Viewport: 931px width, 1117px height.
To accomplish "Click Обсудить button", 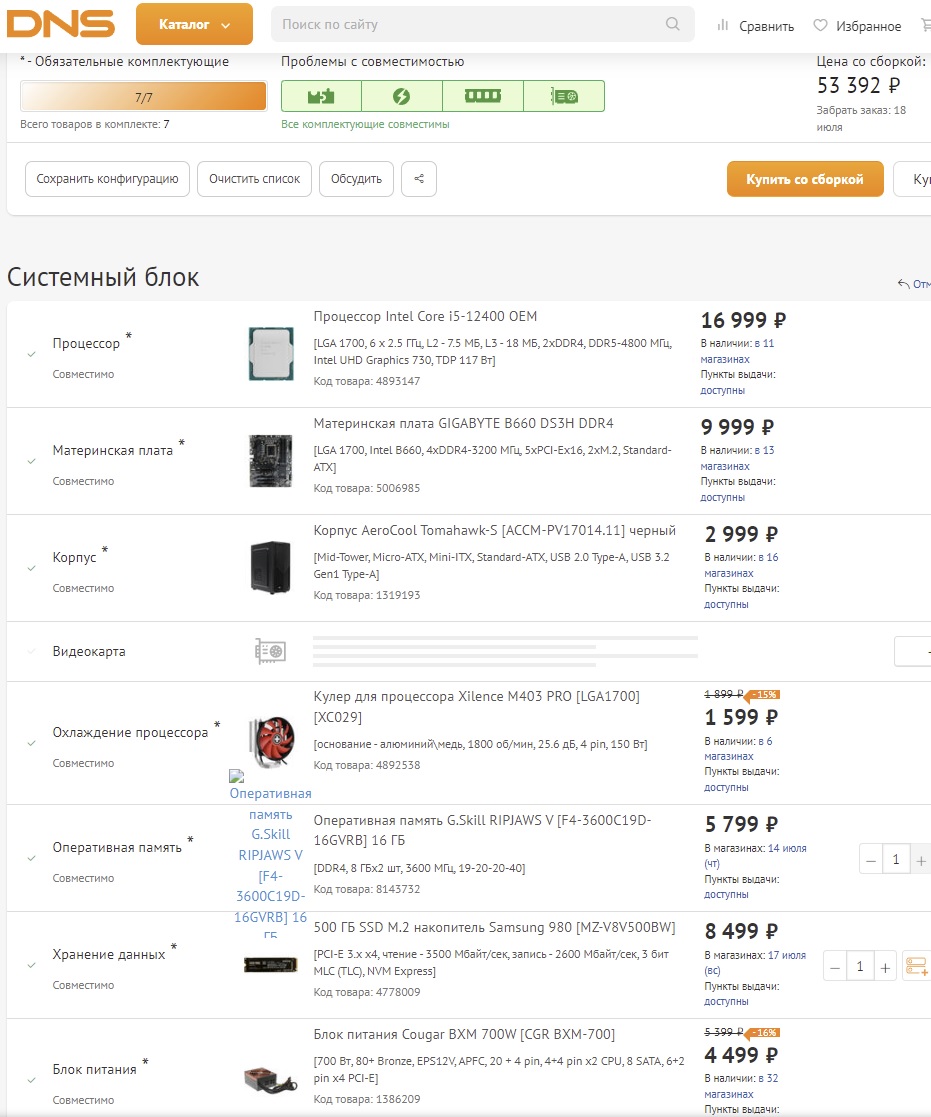I will [356, 179].
